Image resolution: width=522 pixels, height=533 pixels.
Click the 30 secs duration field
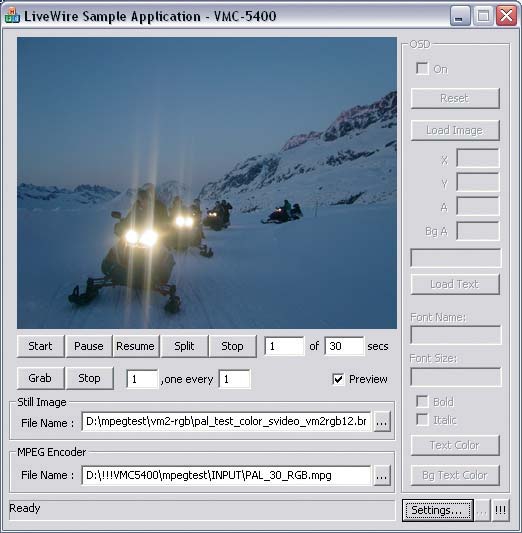pos(344,346)
